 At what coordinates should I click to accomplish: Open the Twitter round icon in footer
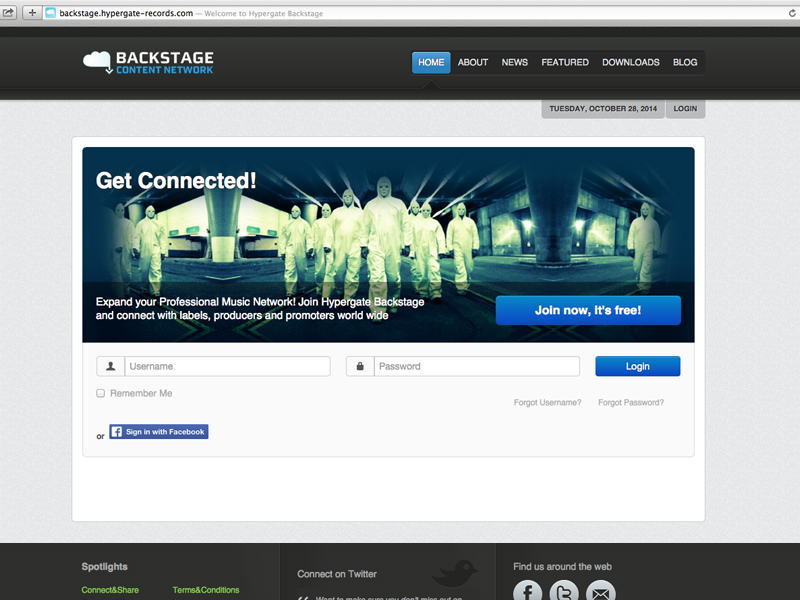point(564,591)
